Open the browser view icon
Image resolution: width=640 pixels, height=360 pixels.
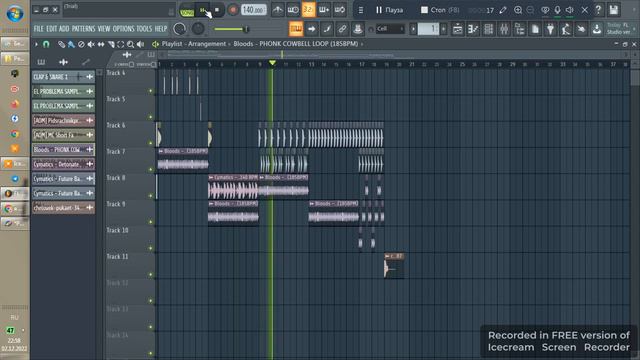coord(520,29)
